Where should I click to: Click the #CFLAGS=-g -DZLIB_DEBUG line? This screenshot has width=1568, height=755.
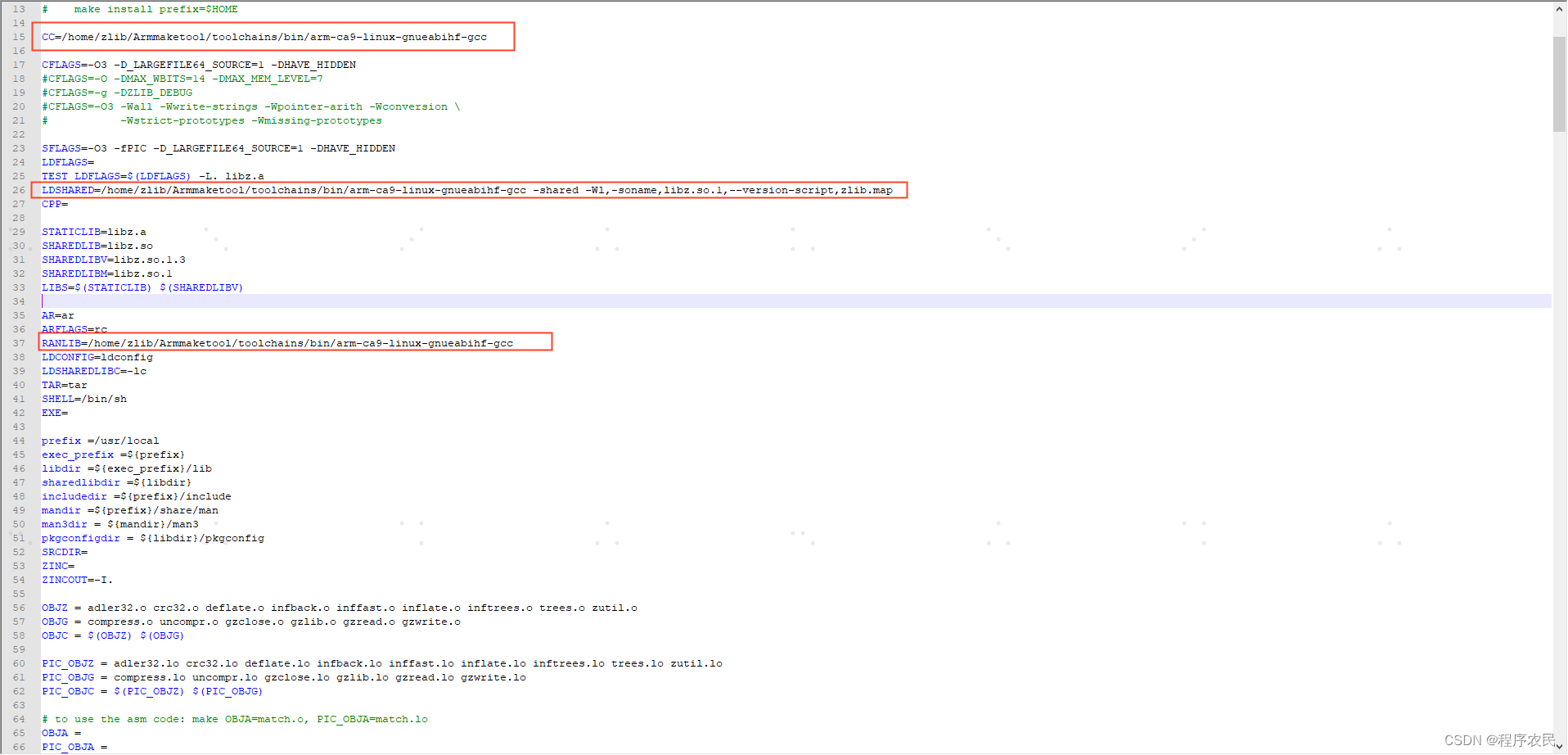click(117, 93)
